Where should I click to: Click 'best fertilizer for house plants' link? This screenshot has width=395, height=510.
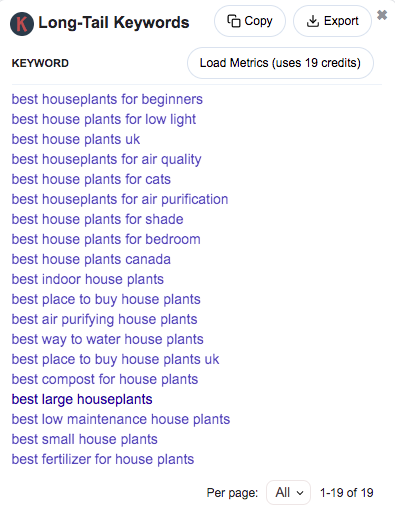tap(103, 459)
